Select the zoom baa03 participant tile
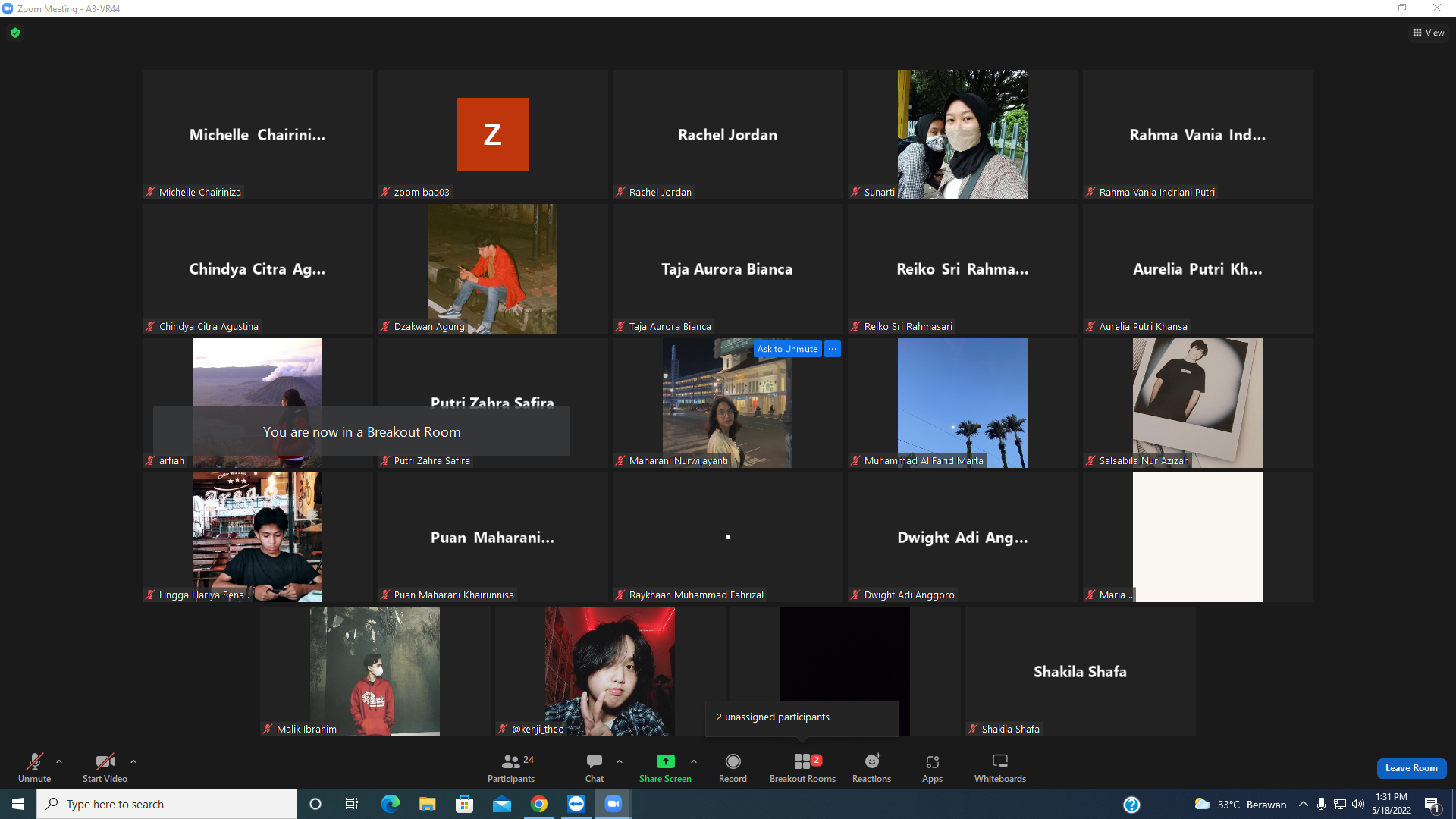The height and width of the screenshot is (819, 1456). coord(493,134)
